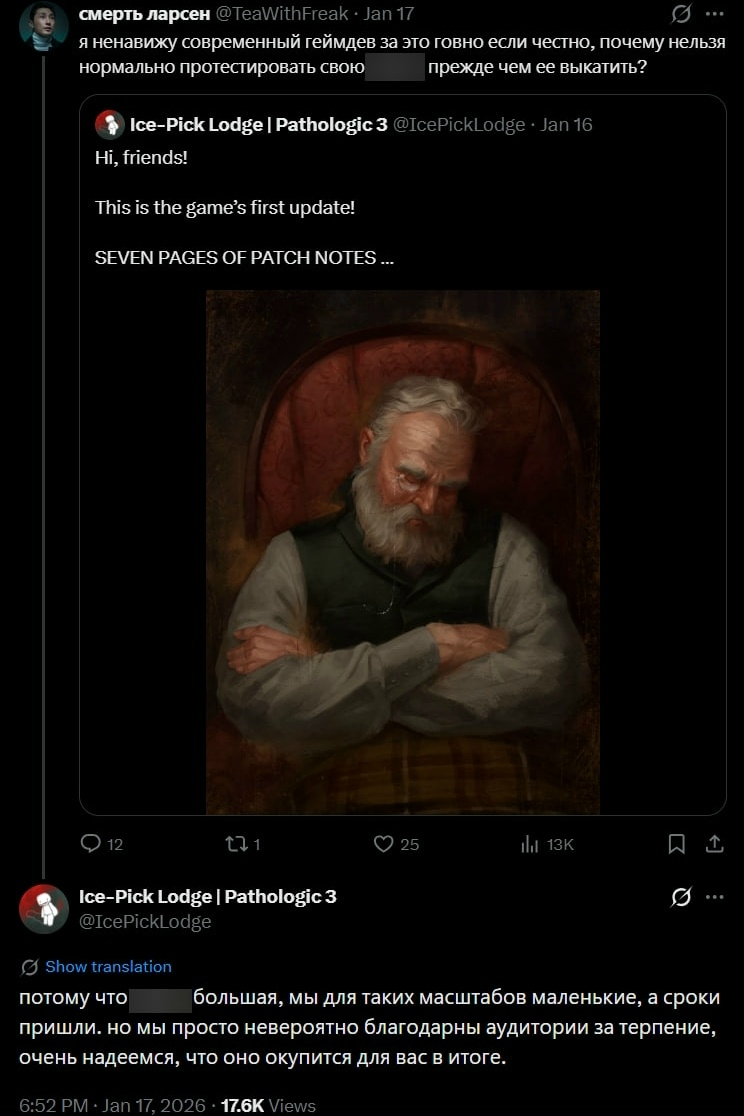Like the tweet with 25 likes
Image resolution: width=744 pixels, height=1116 pixels.
pyautogui.click(x=383, y=844)
